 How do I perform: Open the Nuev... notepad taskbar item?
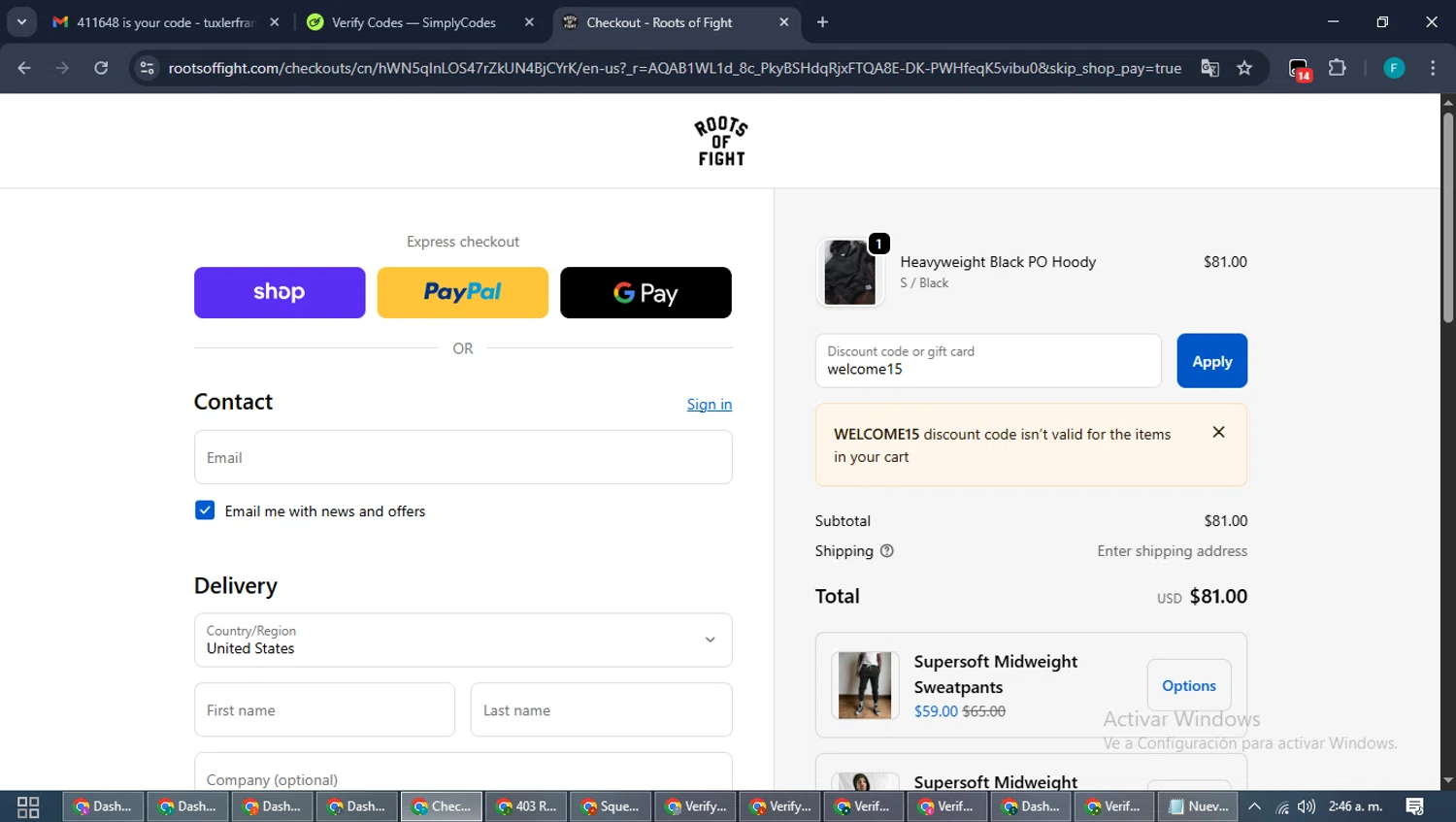(1198, 806)
